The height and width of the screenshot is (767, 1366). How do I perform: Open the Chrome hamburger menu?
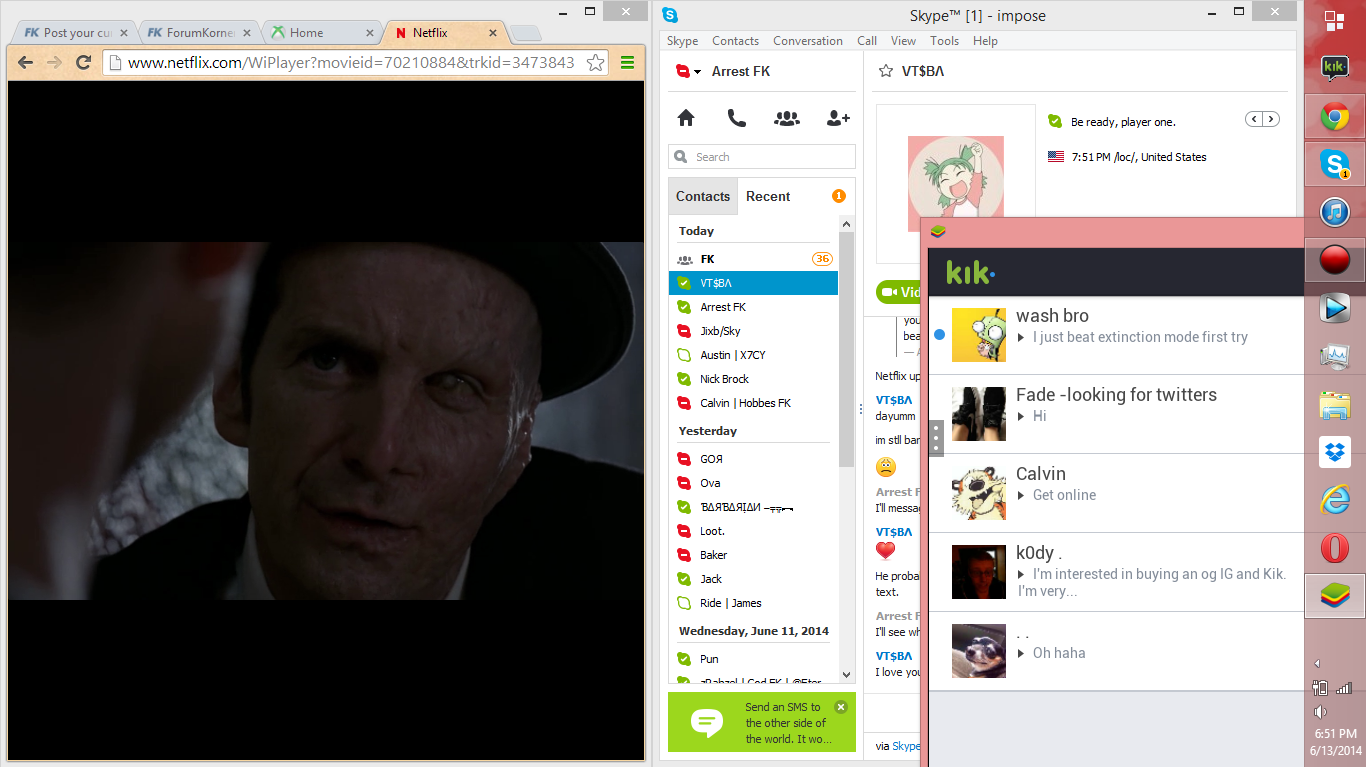[x=628, y=62]
